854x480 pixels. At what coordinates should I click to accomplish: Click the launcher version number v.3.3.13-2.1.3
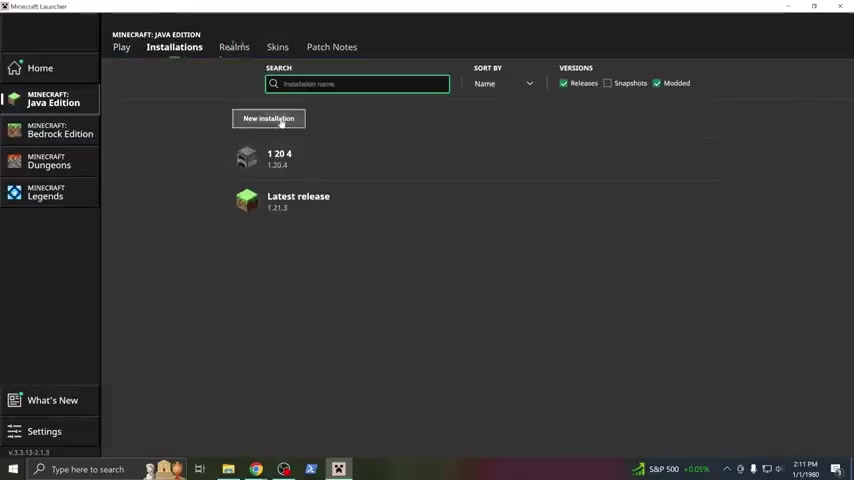29,452
